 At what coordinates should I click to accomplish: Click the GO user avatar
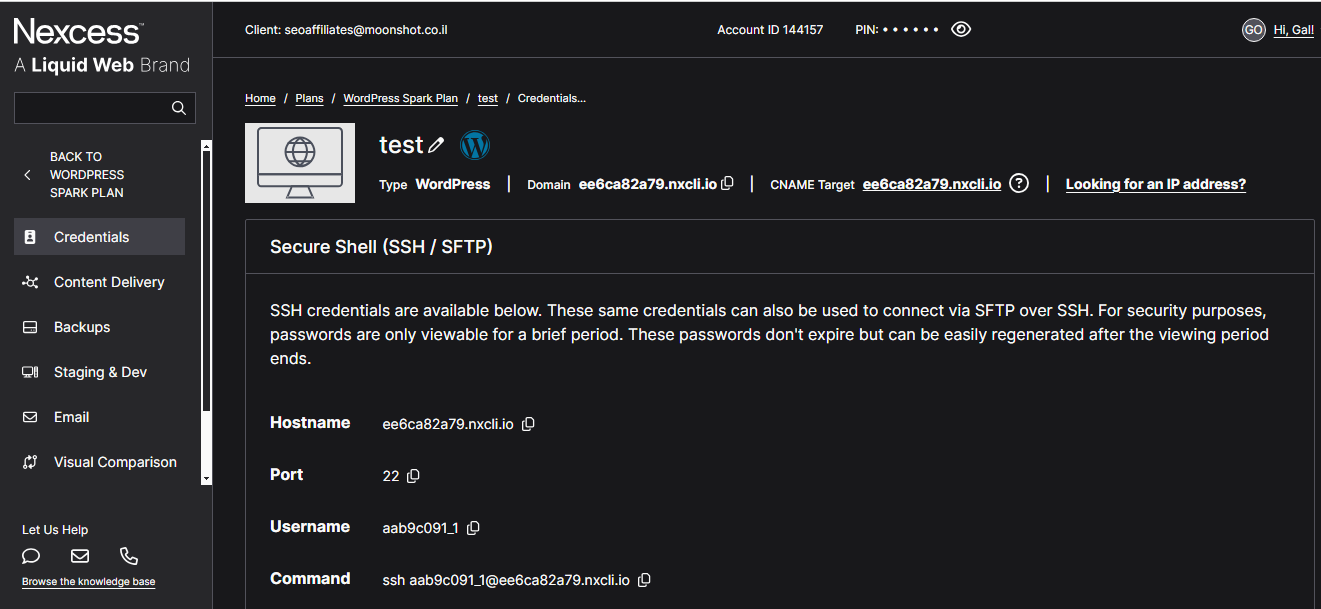1254,30
